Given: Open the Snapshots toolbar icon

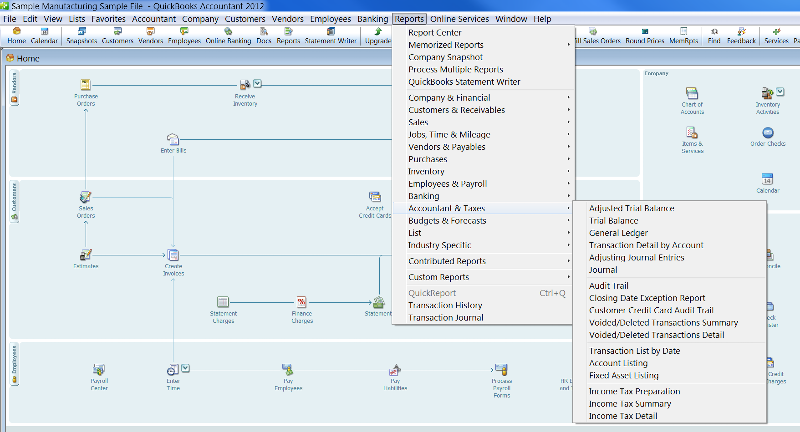Looking at the screenshot, I should click(82, 36).
